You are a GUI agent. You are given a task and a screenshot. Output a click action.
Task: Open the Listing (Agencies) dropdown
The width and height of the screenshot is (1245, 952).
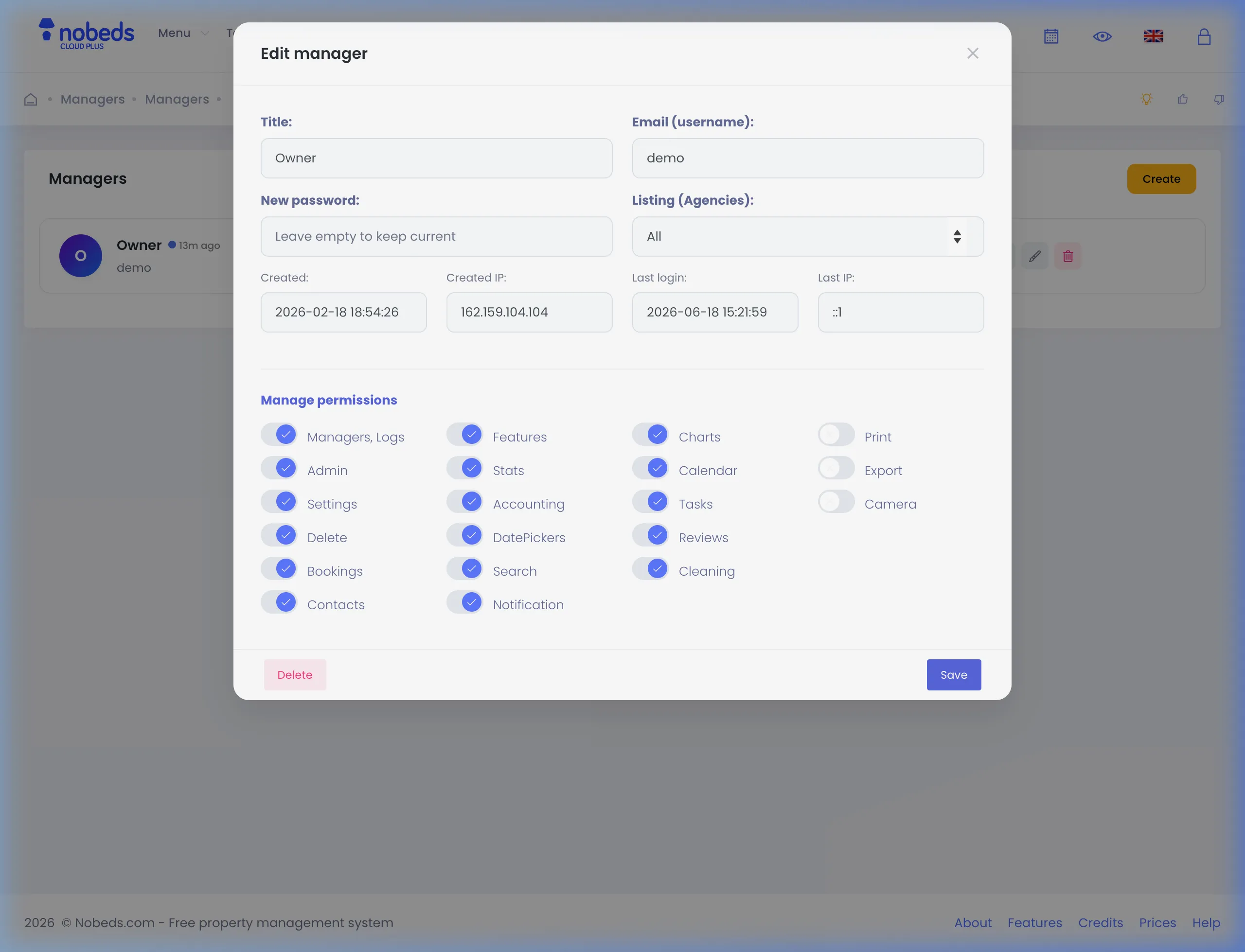pos(808,236)
